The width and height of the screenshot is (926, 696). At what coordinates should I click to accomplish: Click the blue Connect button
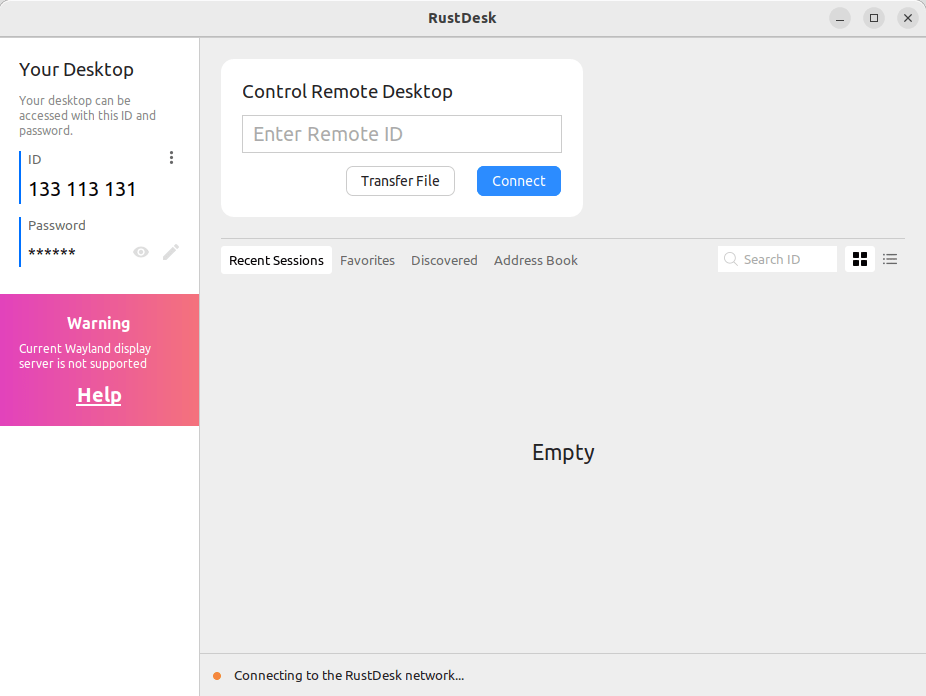click(519, 181)
